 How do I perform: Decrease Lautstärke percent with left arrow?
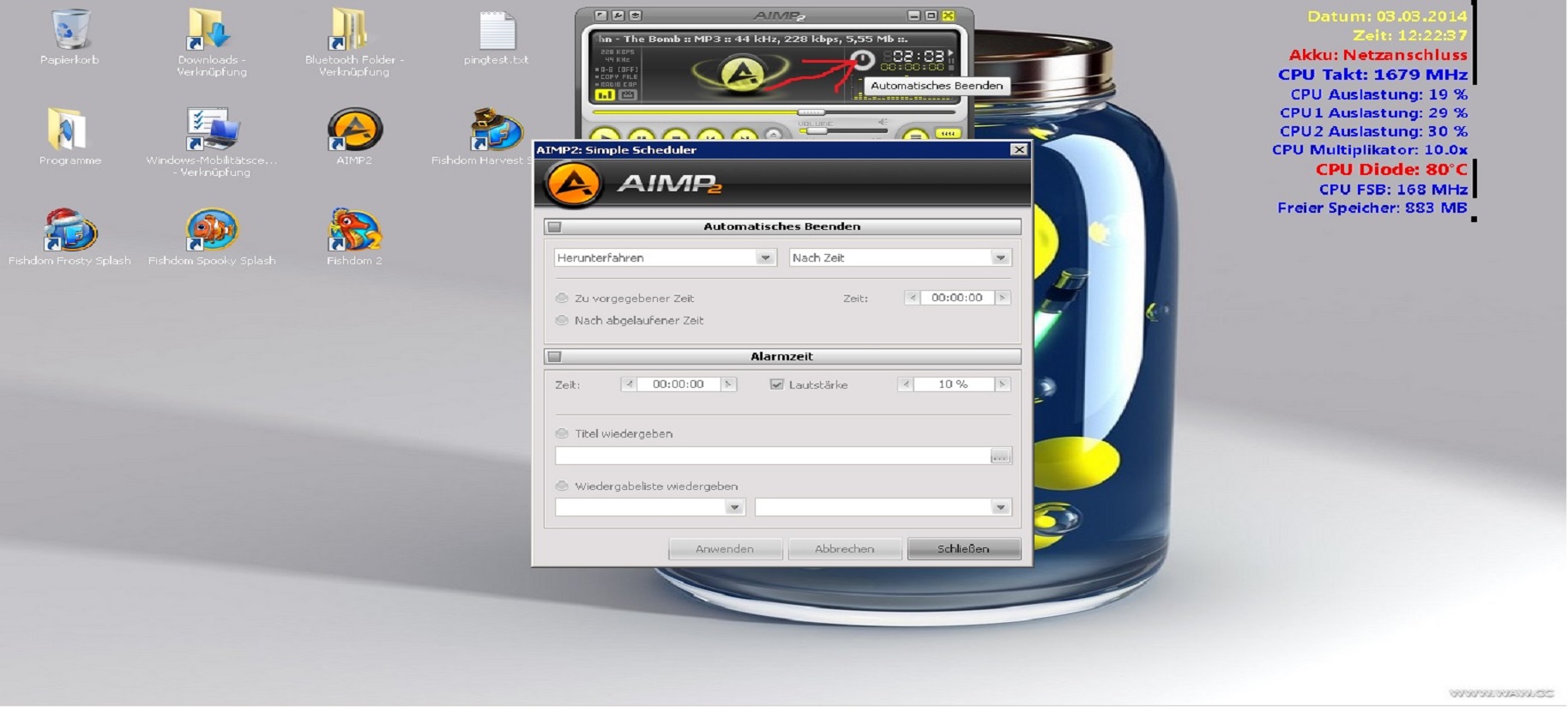pyautogui.click(x=906, y=384)
